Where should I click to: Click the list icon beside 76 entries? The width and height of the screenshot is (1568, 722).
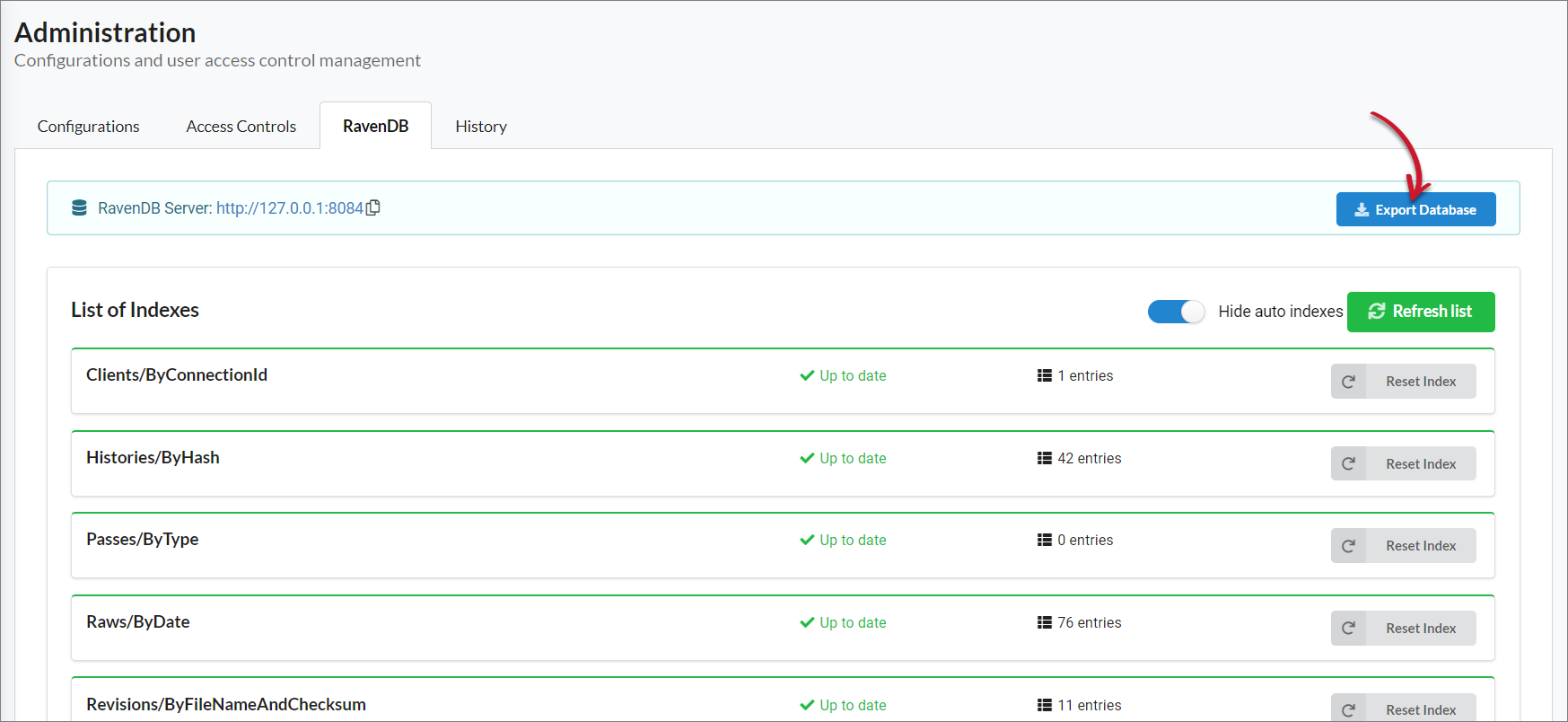coord(1045,622)
